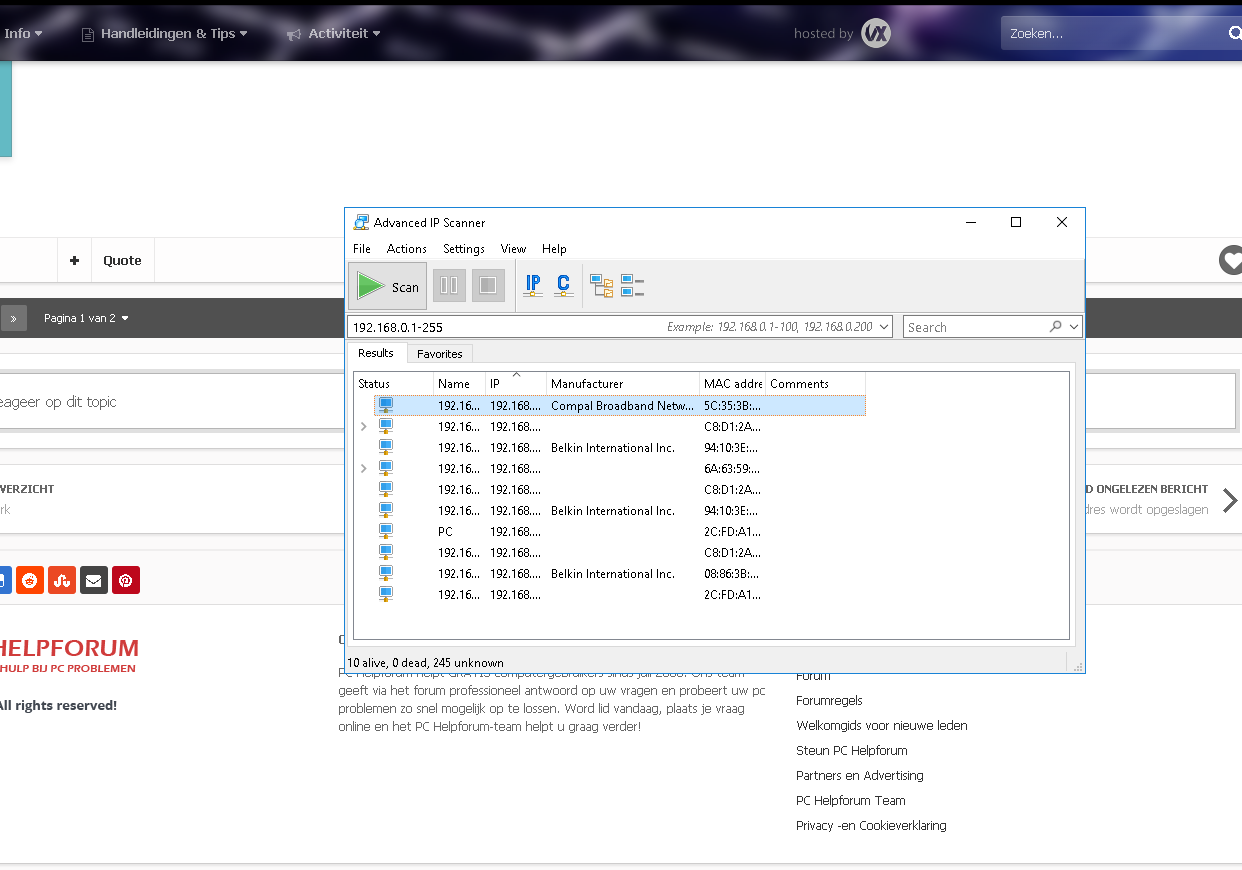This screenshot has width=1242, height=870.
Task: Click the Class C subnet icon
Action: tap(563, 286)
